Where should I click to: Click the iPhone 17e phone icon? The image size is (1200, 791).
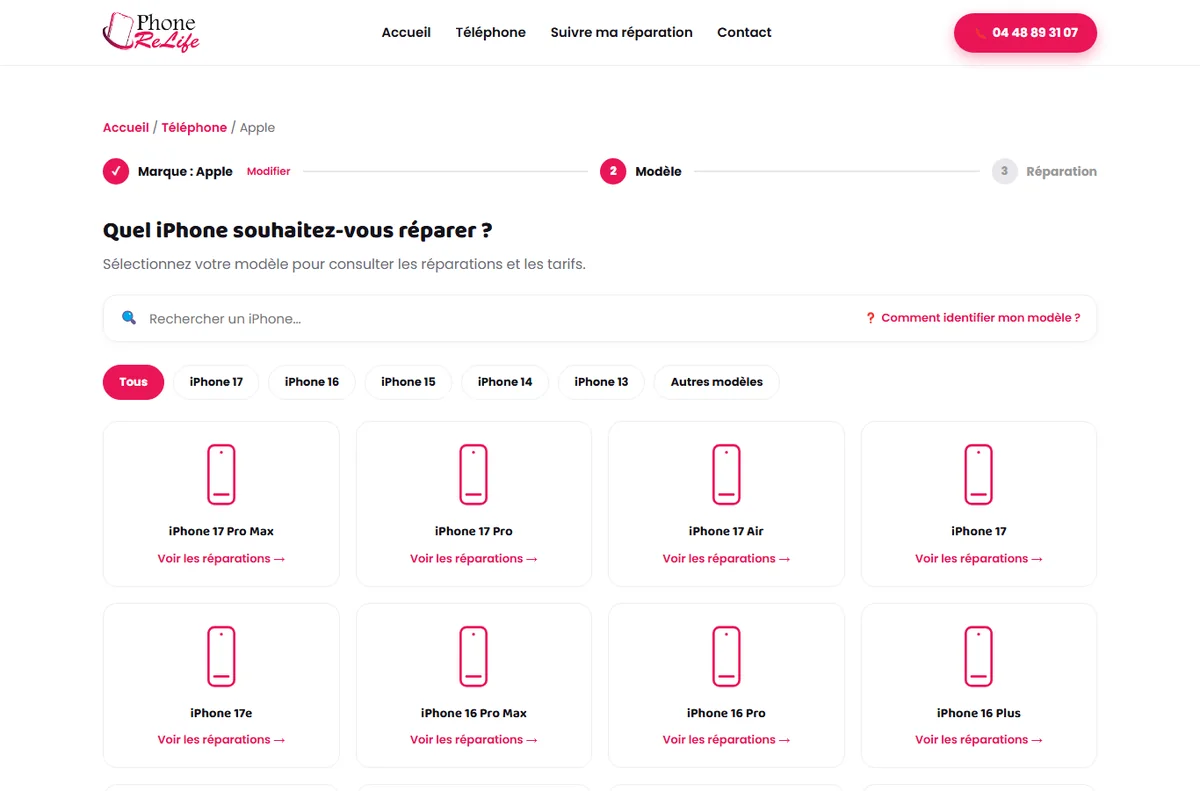(x=221, y=656)
